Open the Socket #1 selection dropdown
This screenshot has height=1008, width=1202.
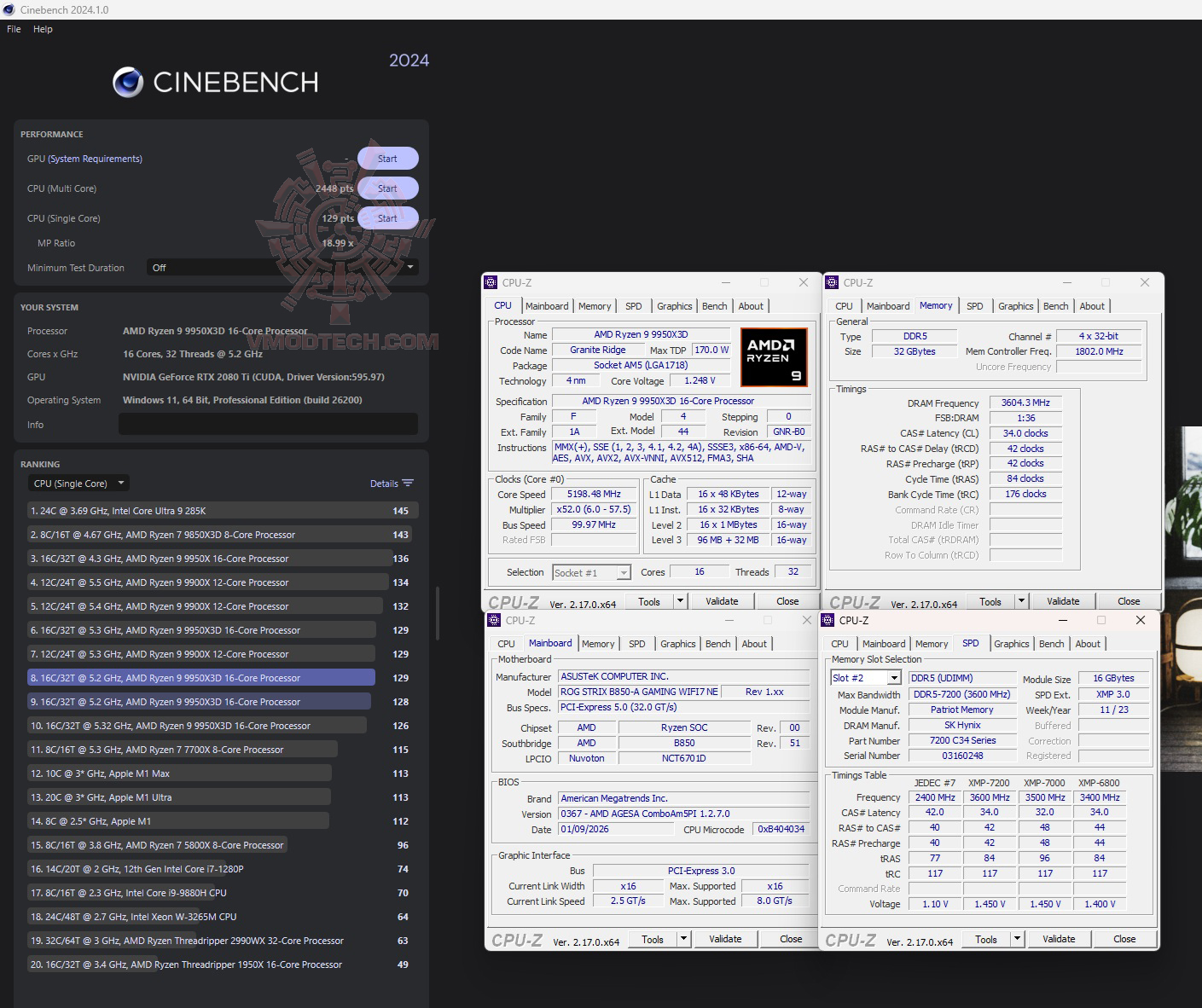591,573
